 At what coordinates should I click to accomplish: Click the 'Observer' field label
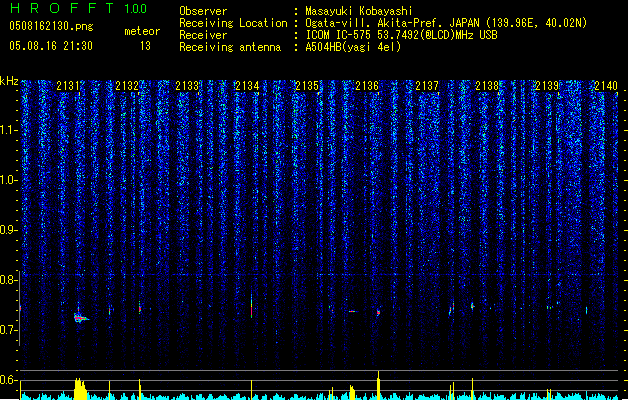coord(203,11)
